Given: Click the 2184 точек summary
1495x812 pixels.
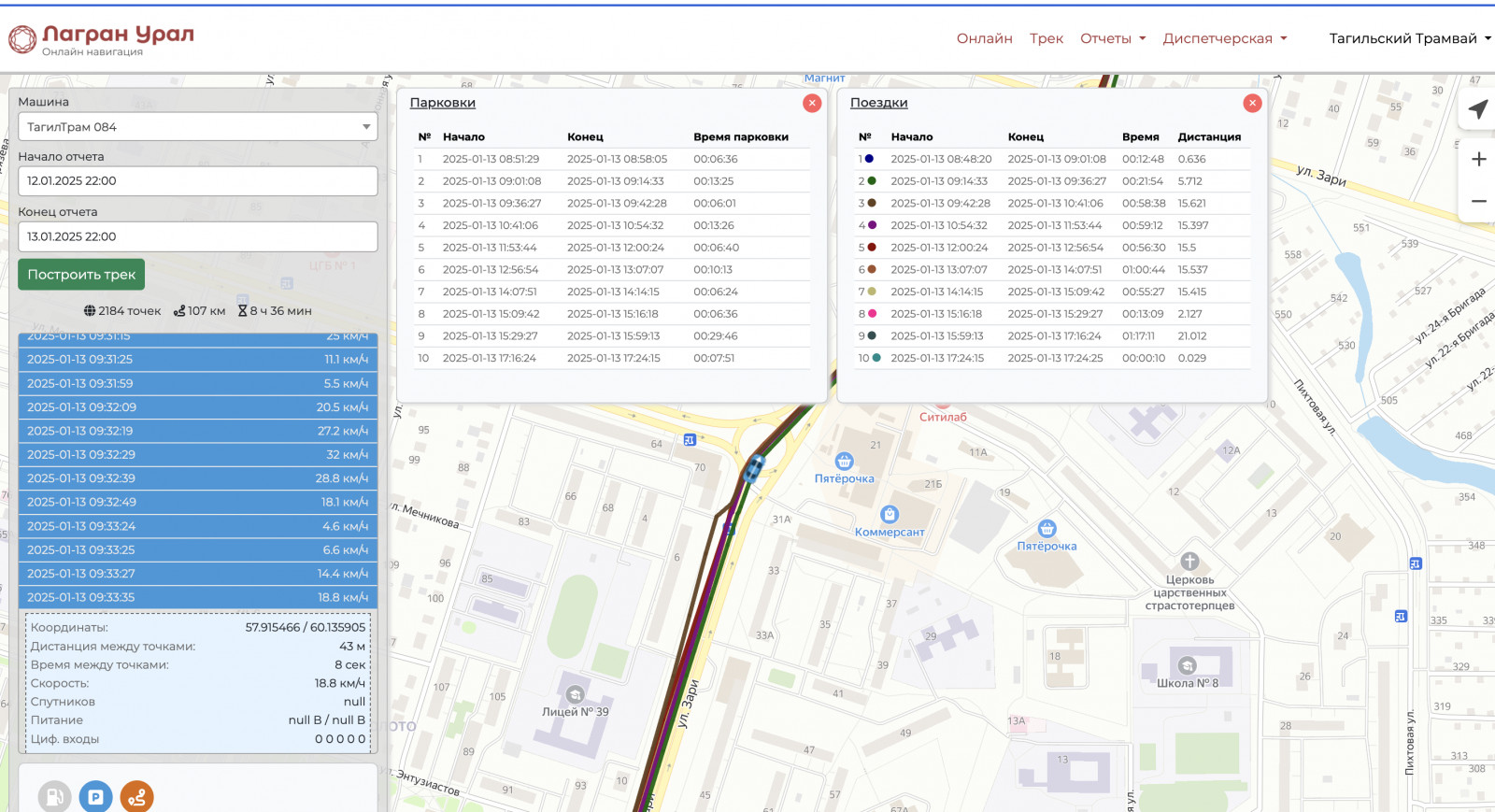Looking at the screenshot, I should 122,311.
